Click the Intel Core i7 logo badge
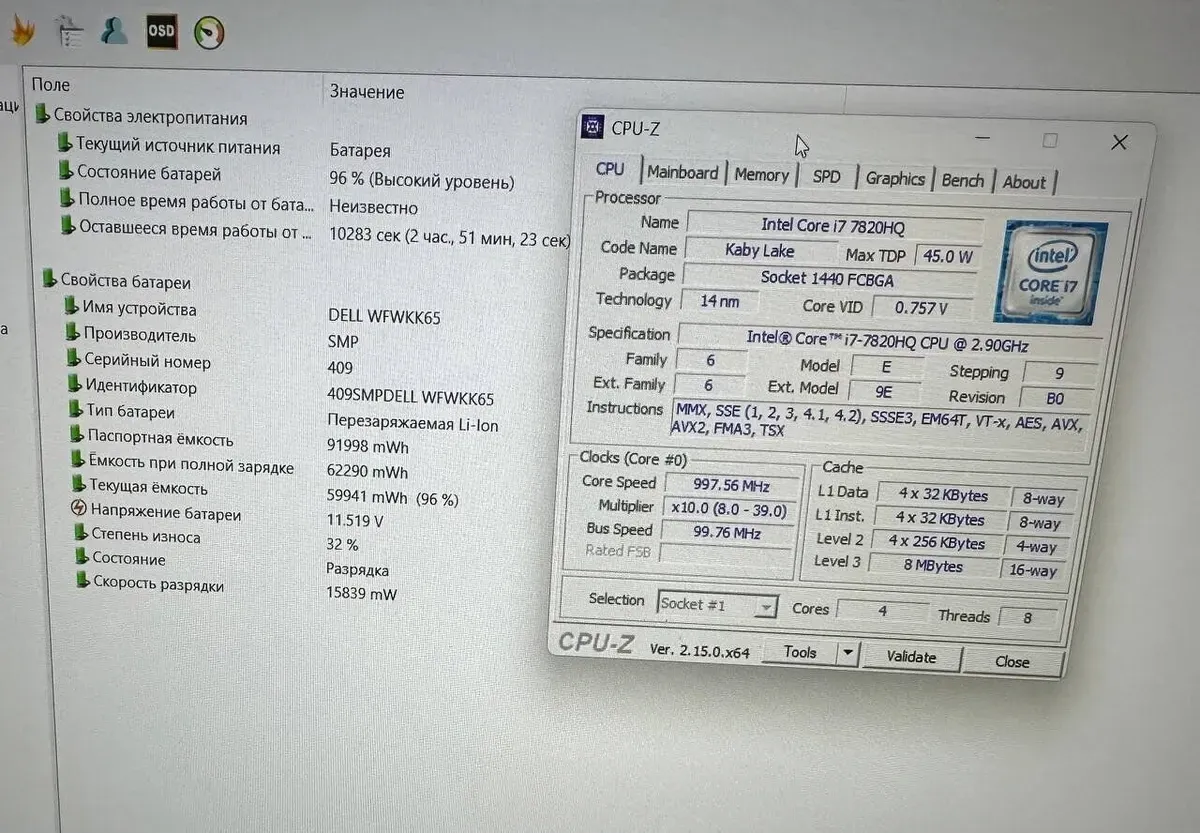Screen dimensions: 1200x833 click(x=1049, y=272)
